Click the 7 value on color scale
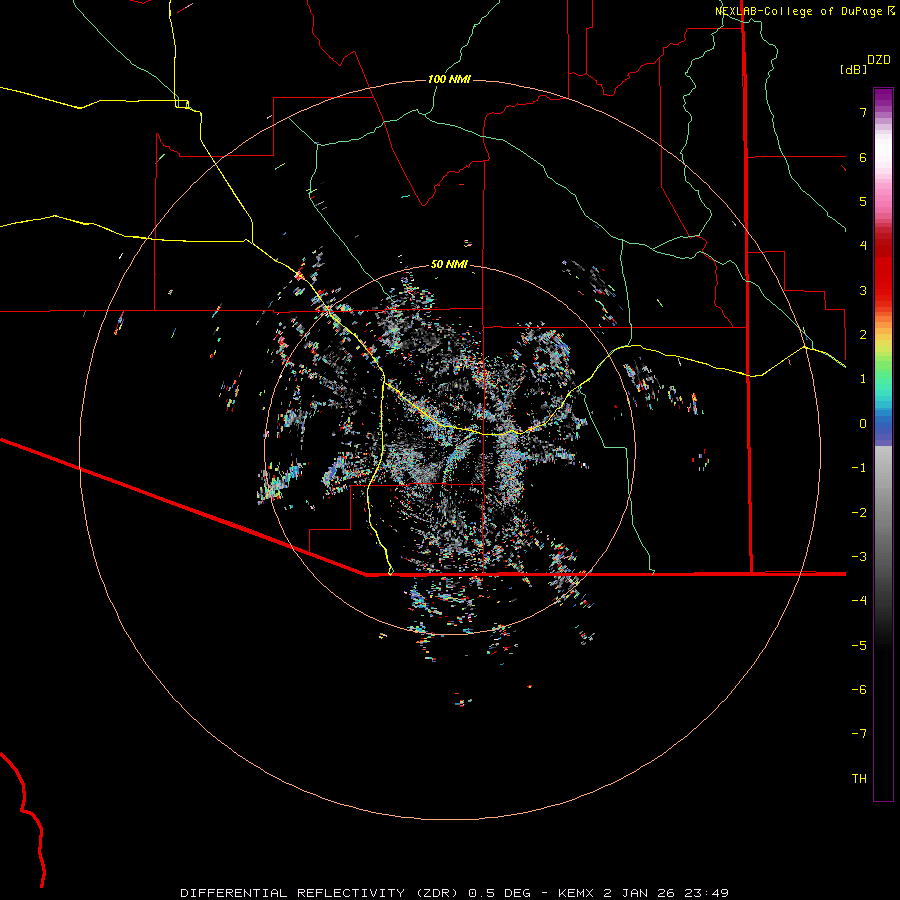This screenshot has height=900, width=900. coord(863,112)
